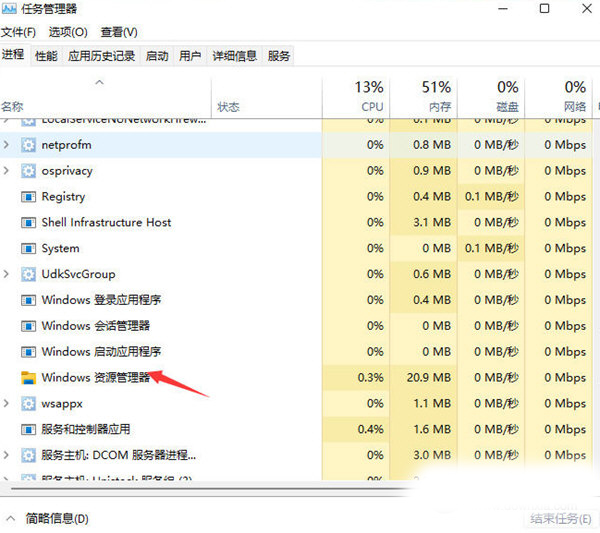
Task: Switch to the 进程 tab
Action: (x=13, y=54)
